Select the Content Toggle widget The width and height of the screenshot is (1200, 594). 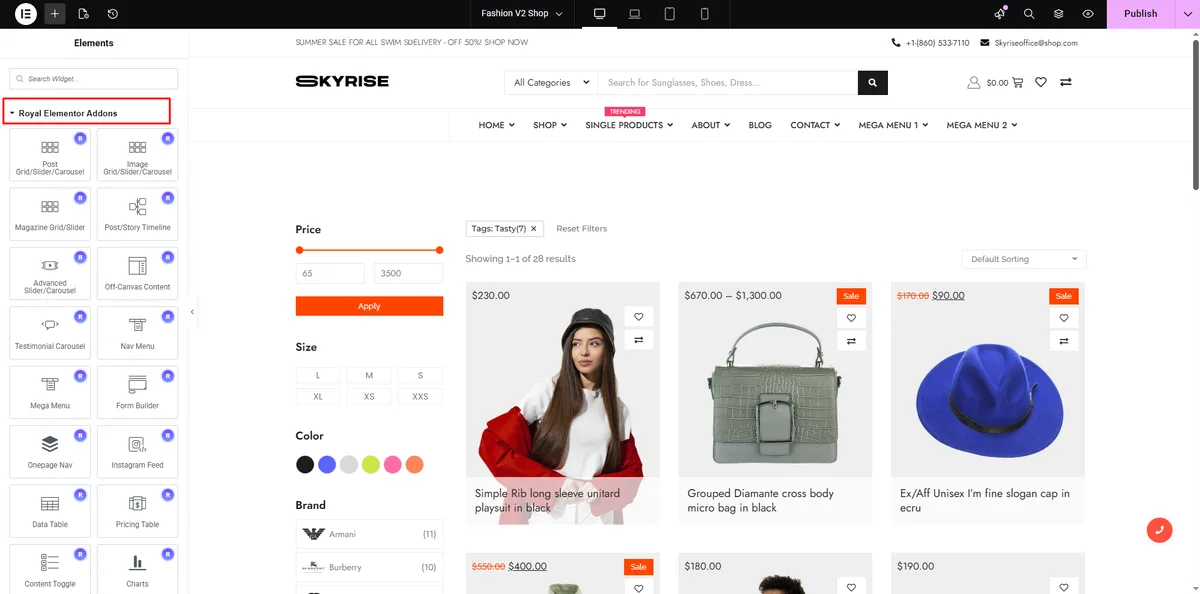click(x=50, y=569)
